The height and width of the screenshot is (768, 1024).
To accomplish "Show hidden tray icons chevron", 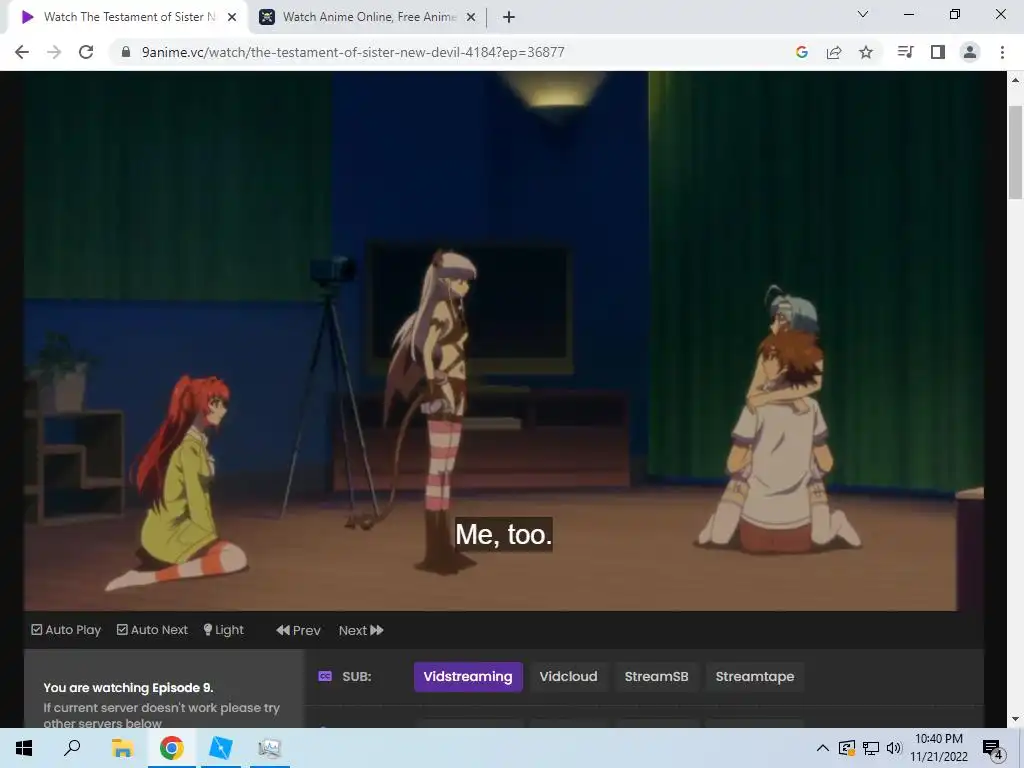I will (823, 748).
